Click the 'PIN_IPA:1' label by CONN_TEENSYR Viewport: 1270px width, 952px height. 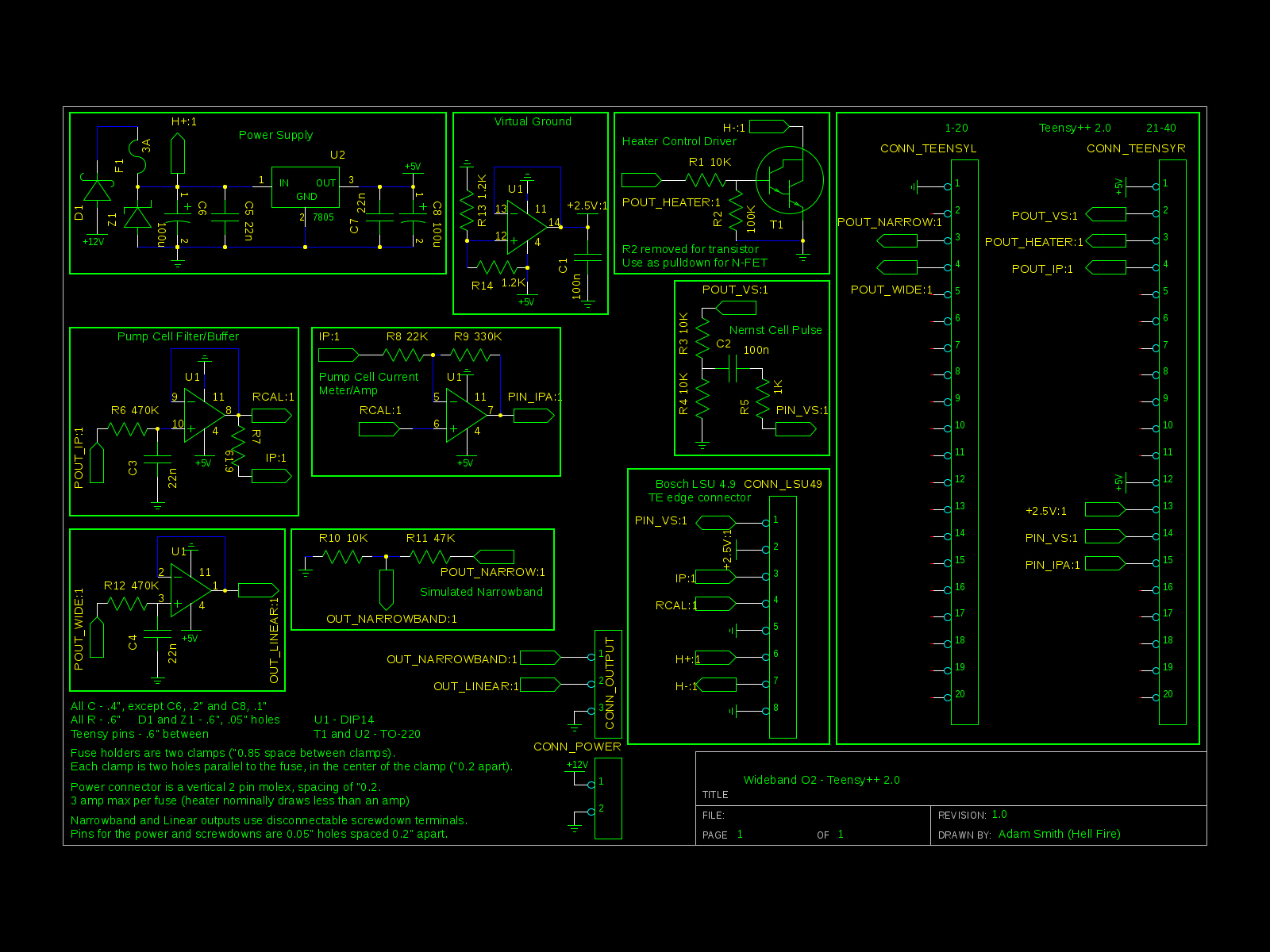[x=1053, y=565]
